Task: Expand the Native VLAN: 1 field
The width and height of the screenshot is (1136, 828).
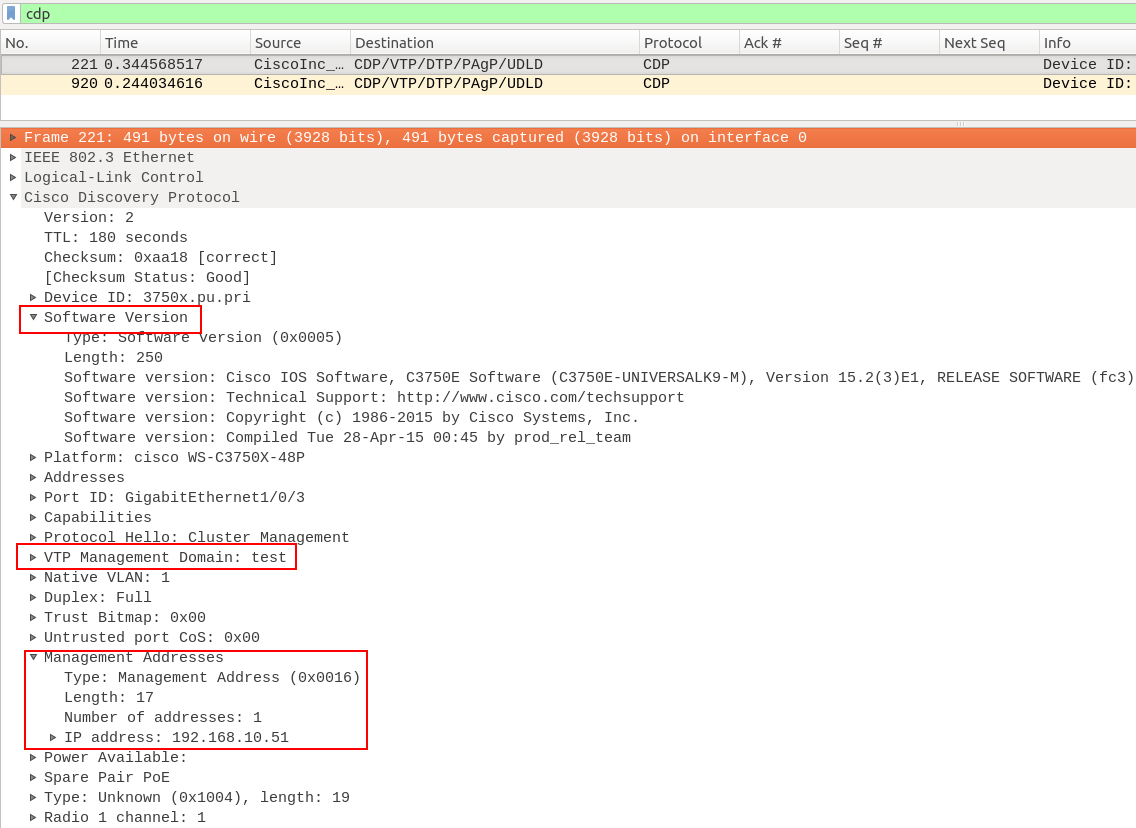Action: coord(33,577)
